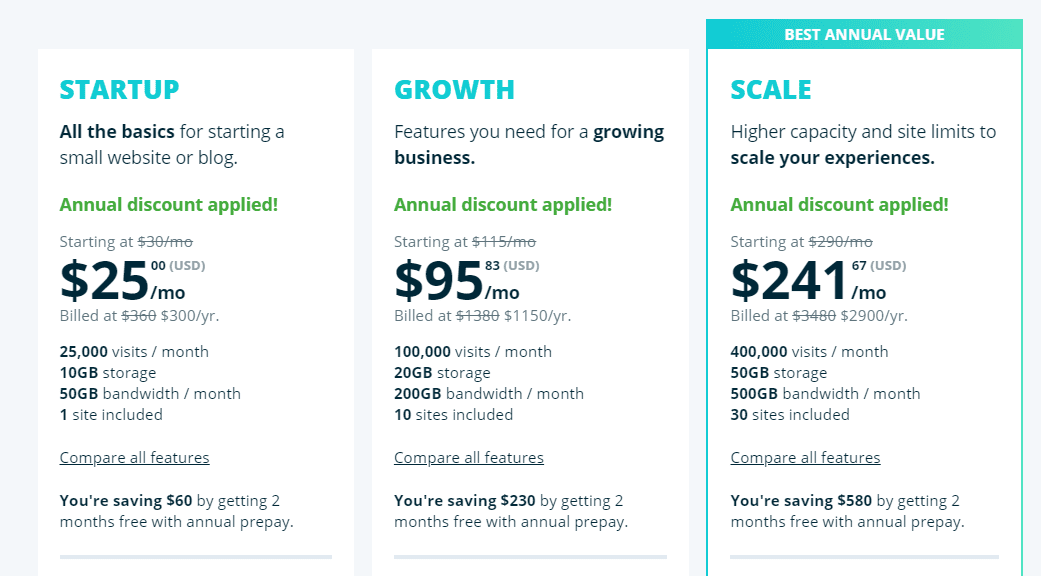Select the GROWTH plan heading
The width and height of the screenshot is (1041, 576).
tap(454, 89)
